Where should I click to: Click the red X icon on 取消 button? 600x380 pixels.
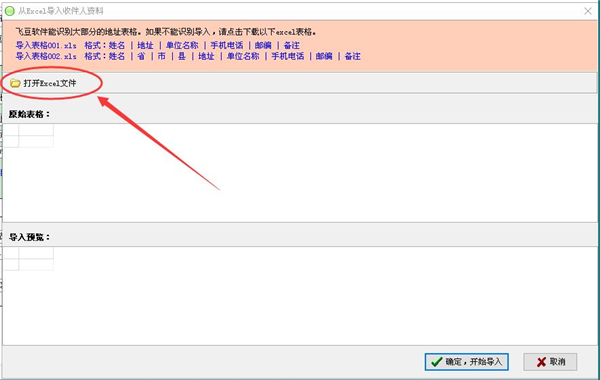pyautogui.click(x=541, y=362)
